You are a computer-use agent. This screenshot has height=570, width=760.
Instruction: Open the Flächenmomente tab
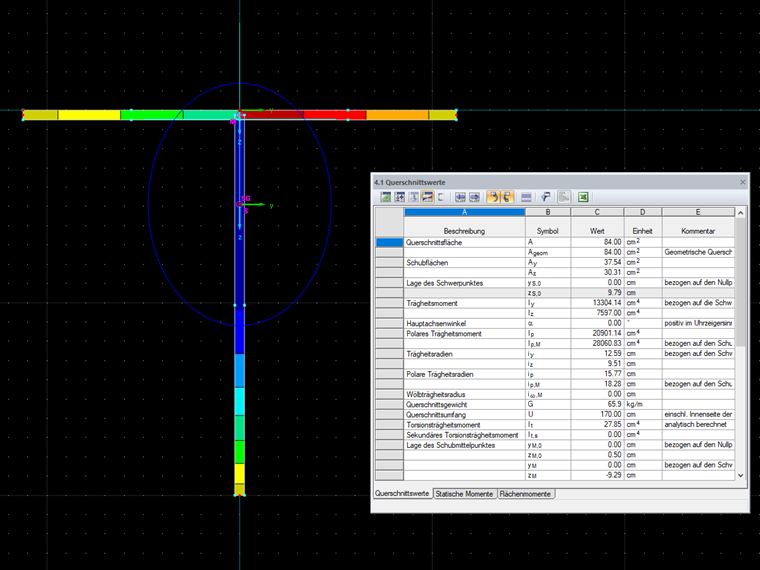526,494
